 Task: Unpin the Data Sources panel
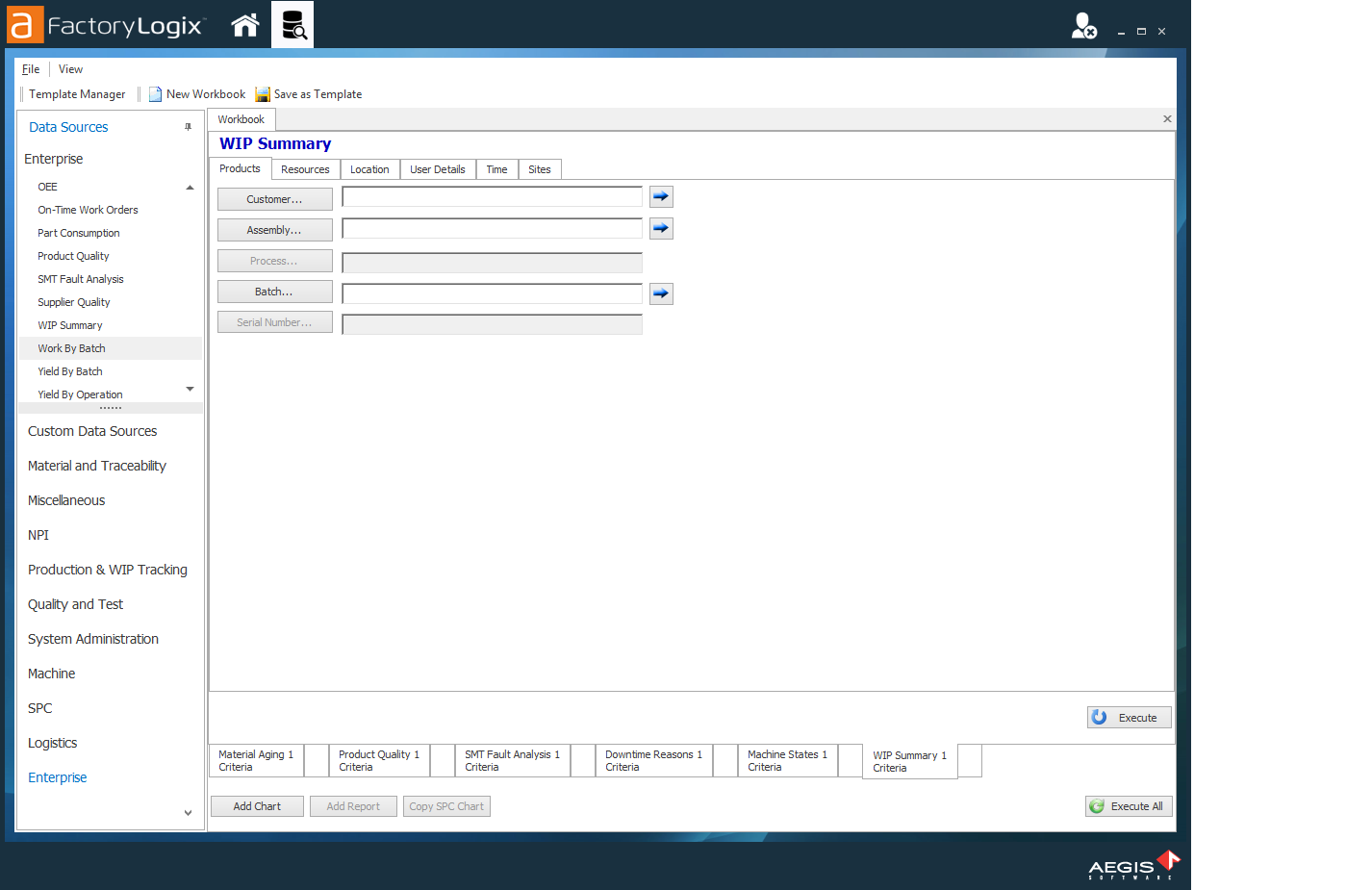click(189, 126)
